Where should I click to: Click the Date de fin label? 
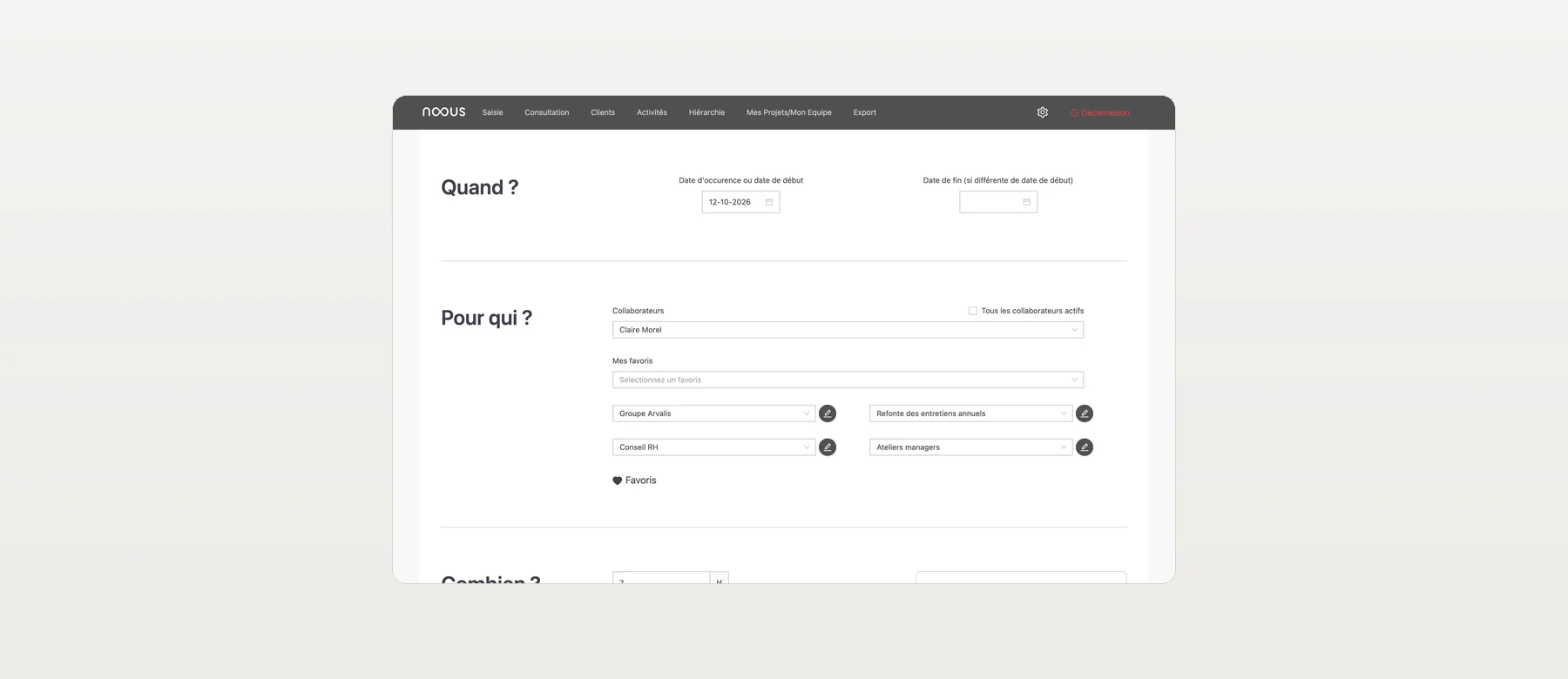pos(998,180)
